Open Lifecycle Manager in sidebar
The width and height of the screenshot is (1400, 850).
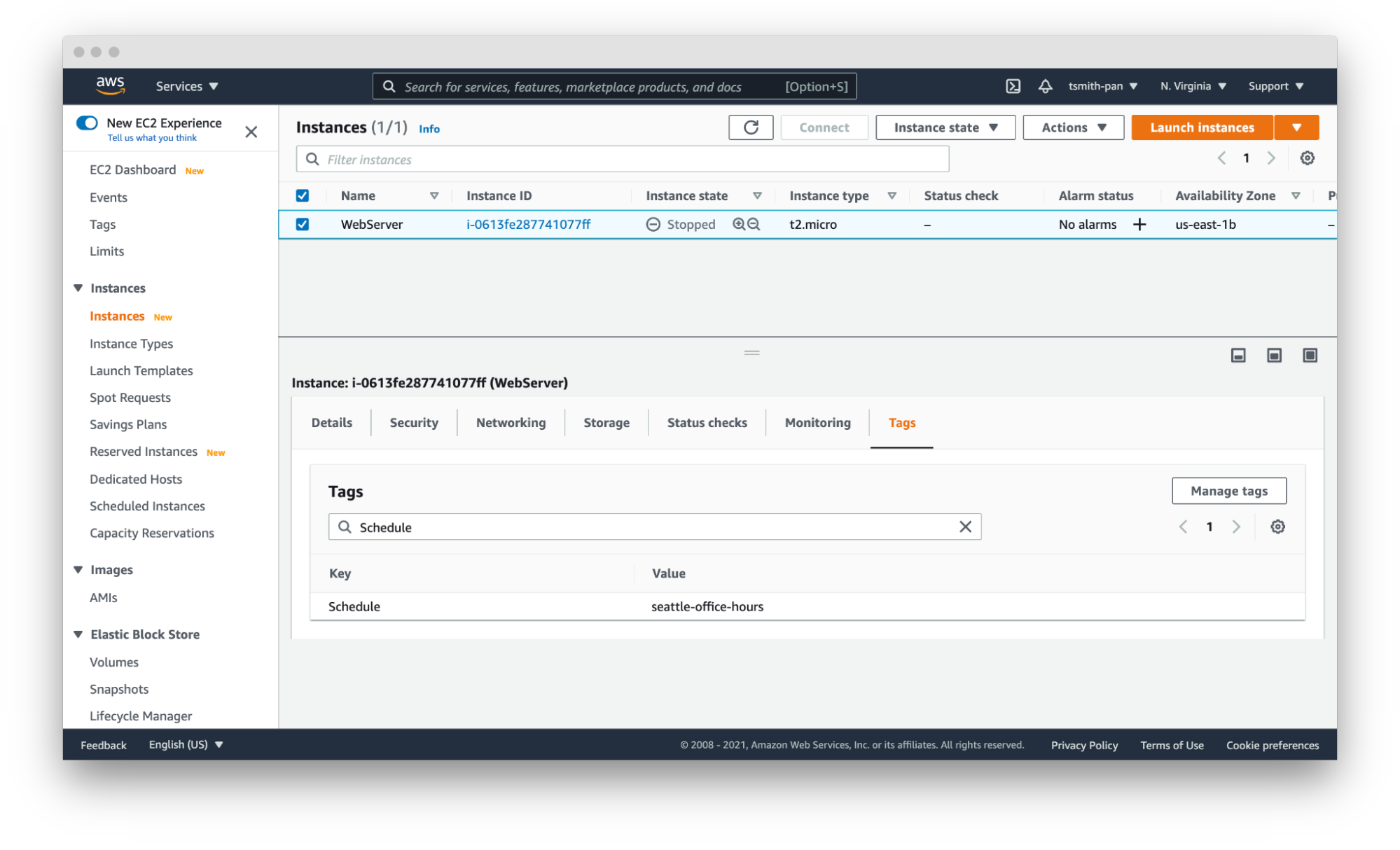(140, 716)
